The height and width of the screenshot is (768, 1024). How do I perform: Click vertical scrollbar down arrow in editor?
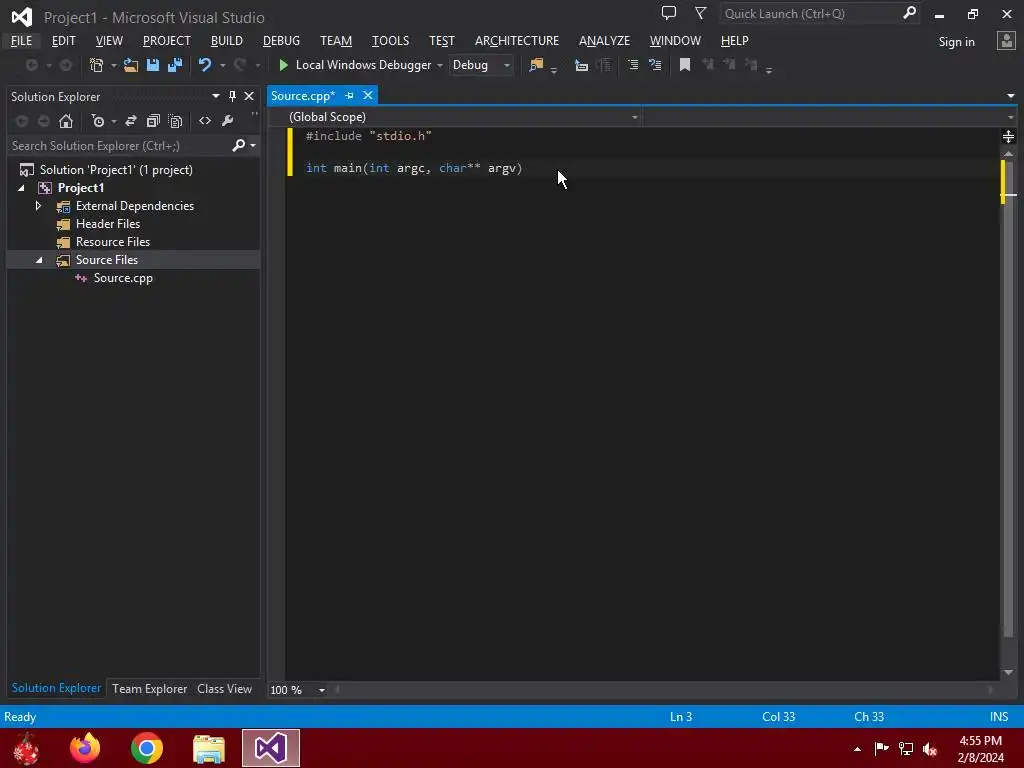(x=1008, y=673)
